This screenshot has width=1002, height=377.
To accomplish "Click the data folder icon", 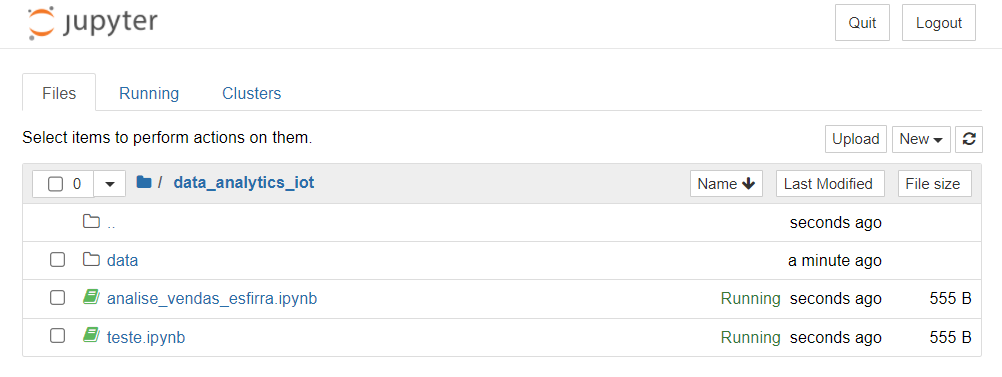I will click(x=91, y=259).
